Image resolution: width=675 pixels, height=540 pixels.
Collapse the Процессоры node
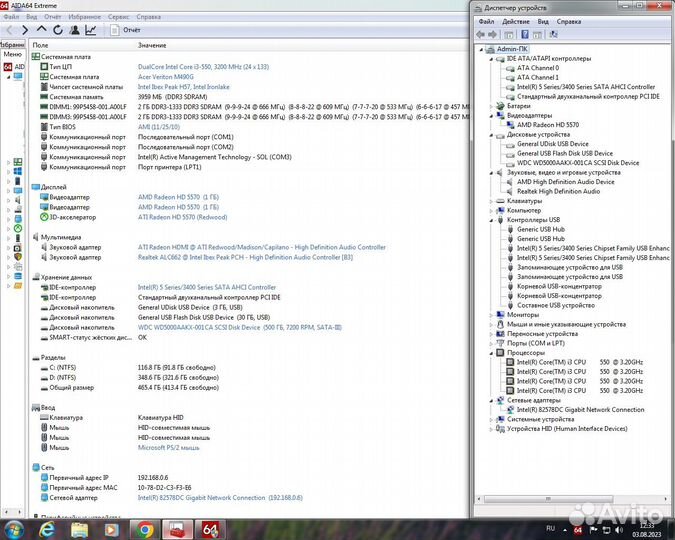(x=491, y=353)
